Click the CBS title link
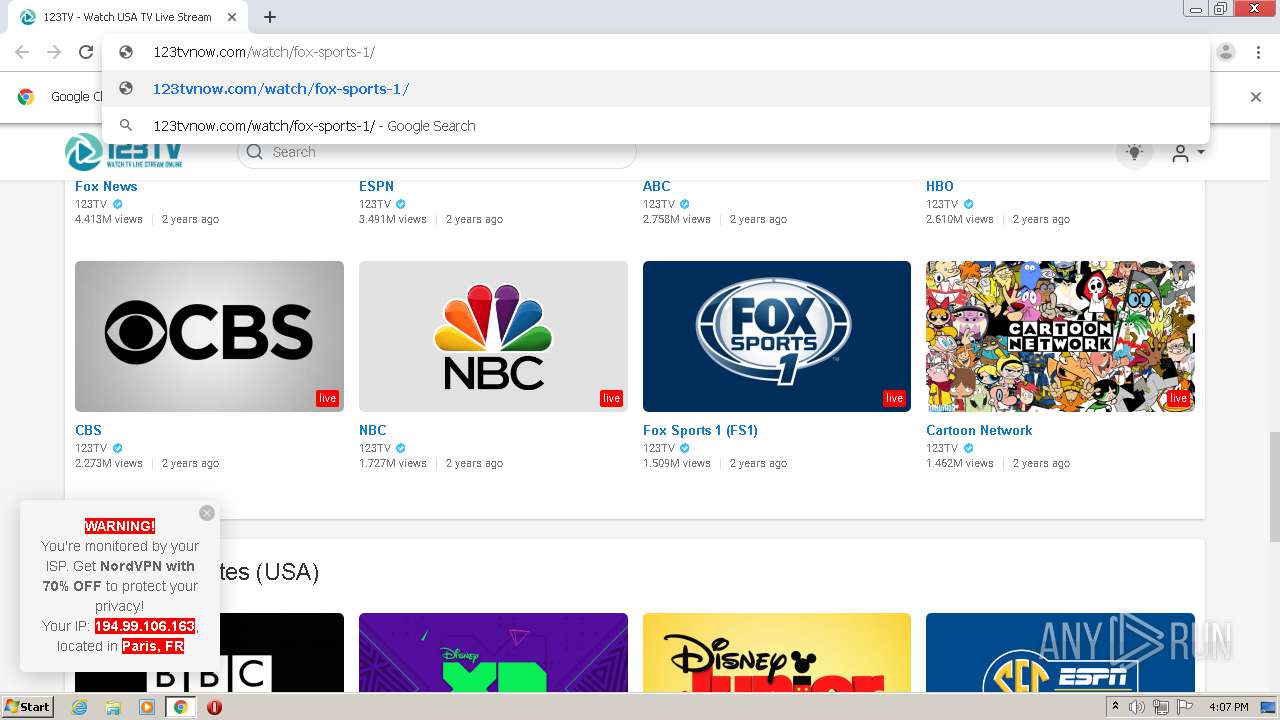 [88, 430]
